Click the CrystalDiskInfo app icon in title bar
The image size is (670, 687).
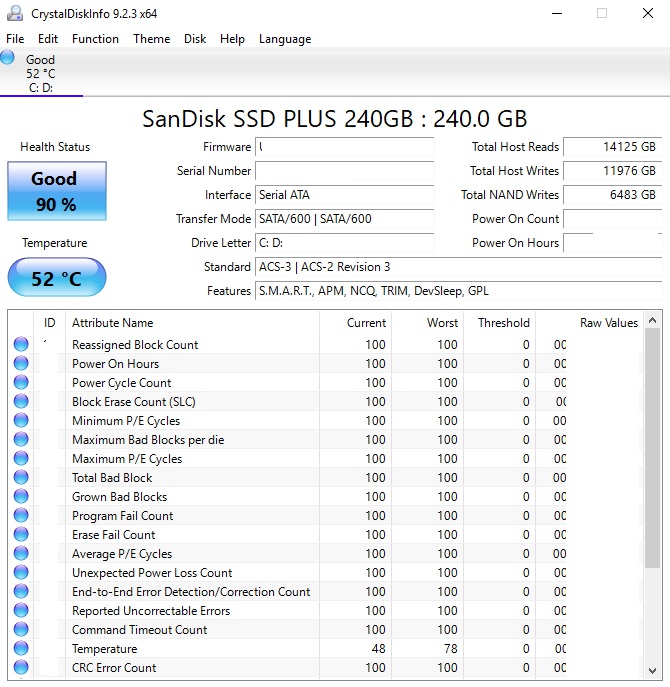tap(15, 14)
